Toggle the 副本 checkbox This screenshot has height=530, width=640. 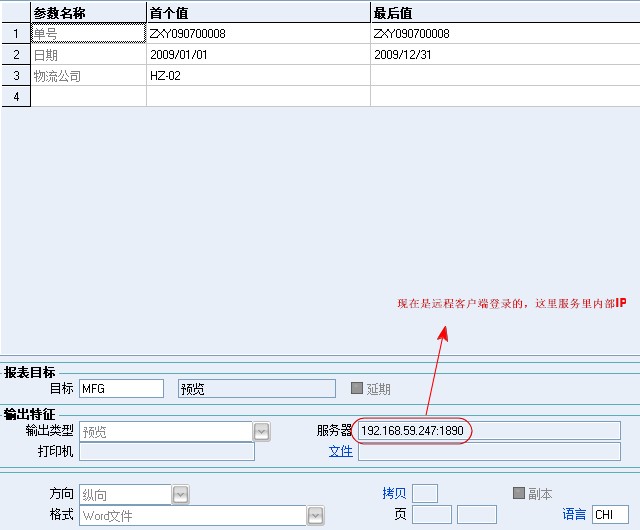(x=519, y=493)
